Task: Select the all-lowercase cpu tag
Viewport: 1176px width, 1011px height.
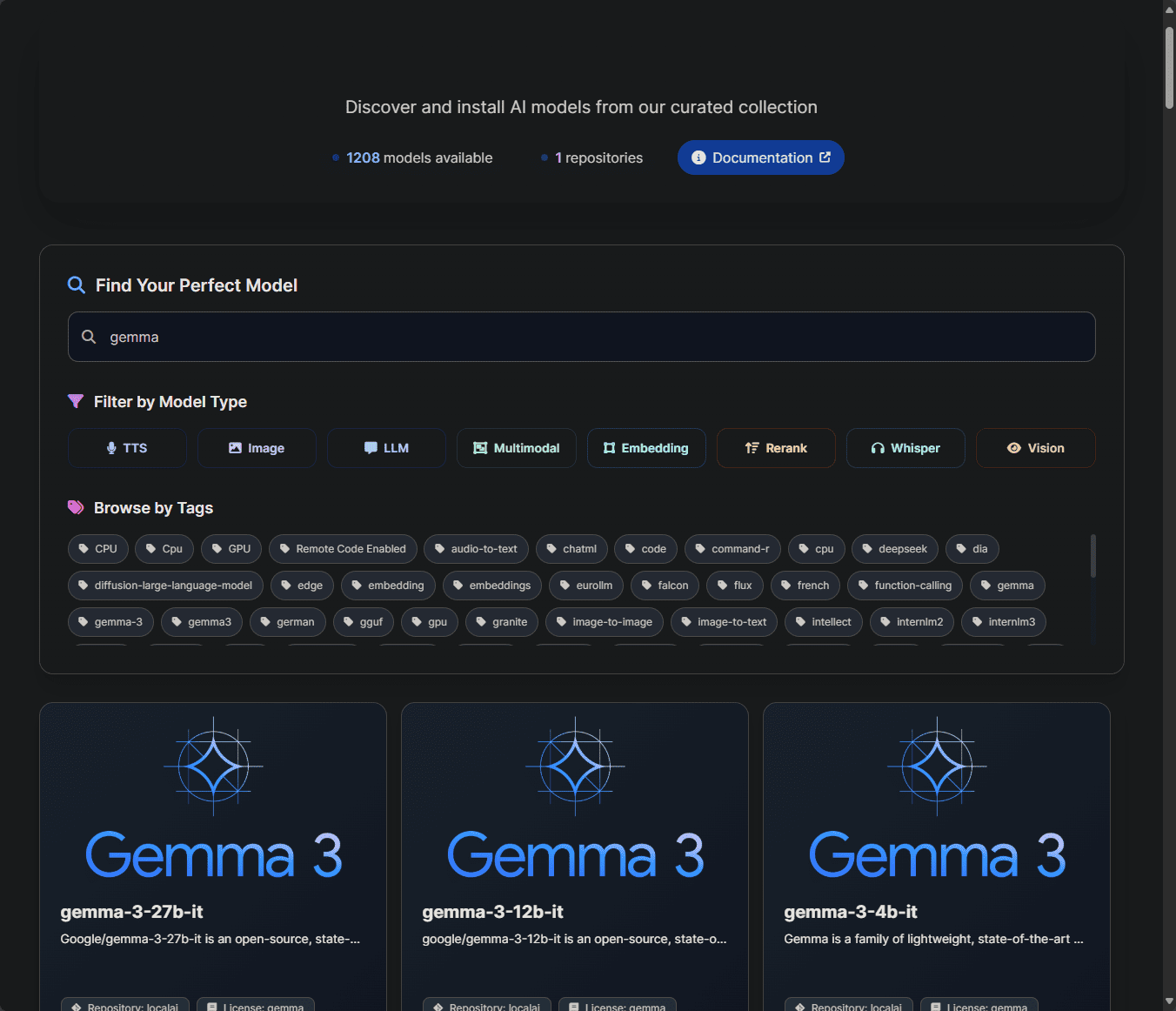Action: click(816, 549)
